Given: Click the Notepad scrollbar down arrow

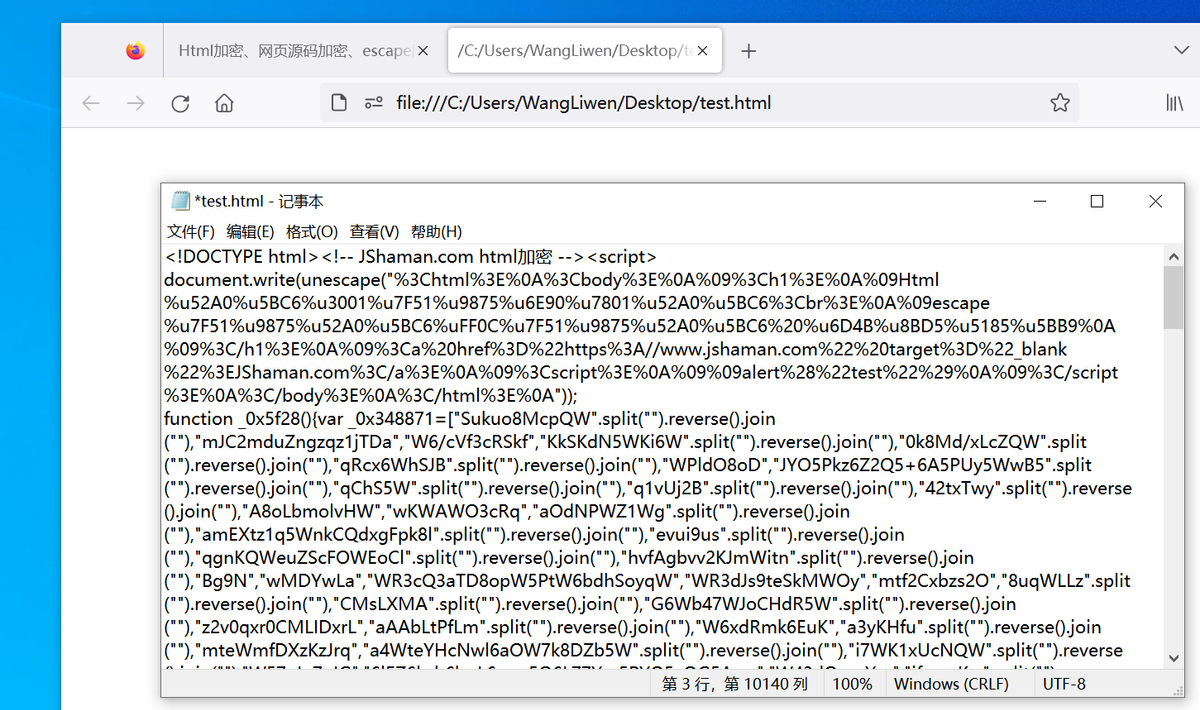Looking at the screenshot, I should (x=1174, y=659).
